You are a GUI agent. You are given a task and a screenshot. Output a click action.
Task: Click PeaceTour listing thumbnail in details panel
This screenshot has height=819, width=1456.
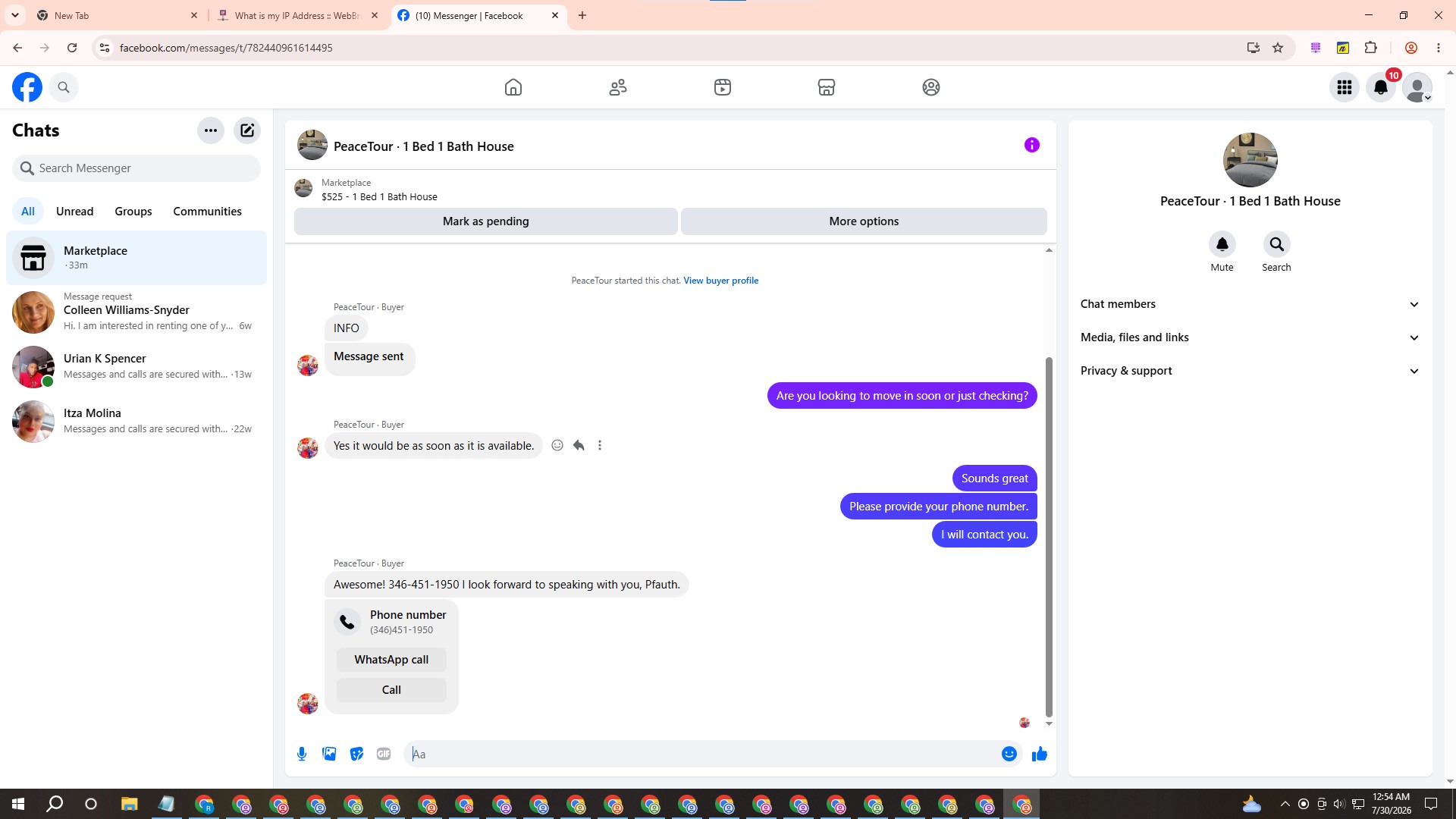point(1250,160)
